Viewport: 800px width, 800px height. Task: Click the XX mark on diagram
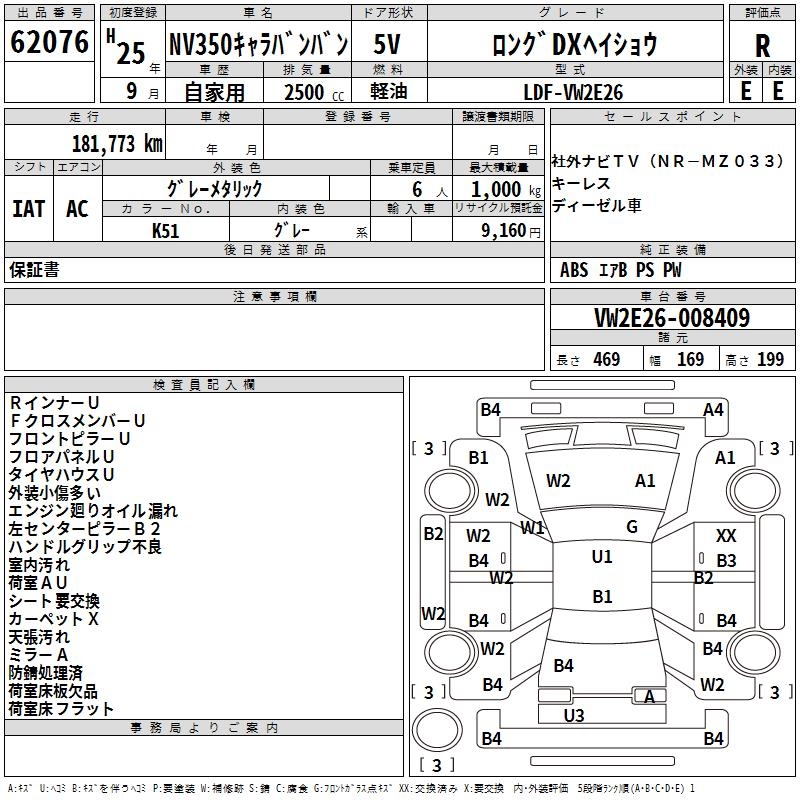[x=726, y=536]
